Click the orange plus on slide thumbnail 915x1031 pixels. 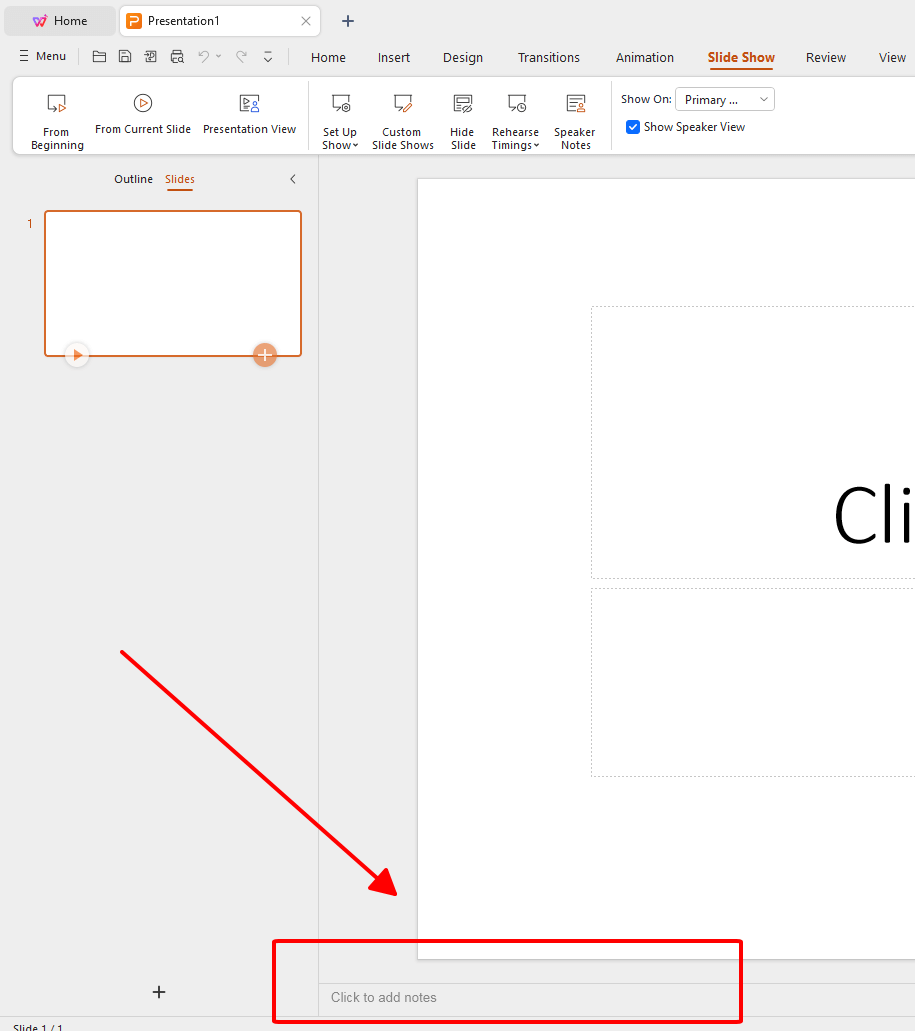pos(265,355)
